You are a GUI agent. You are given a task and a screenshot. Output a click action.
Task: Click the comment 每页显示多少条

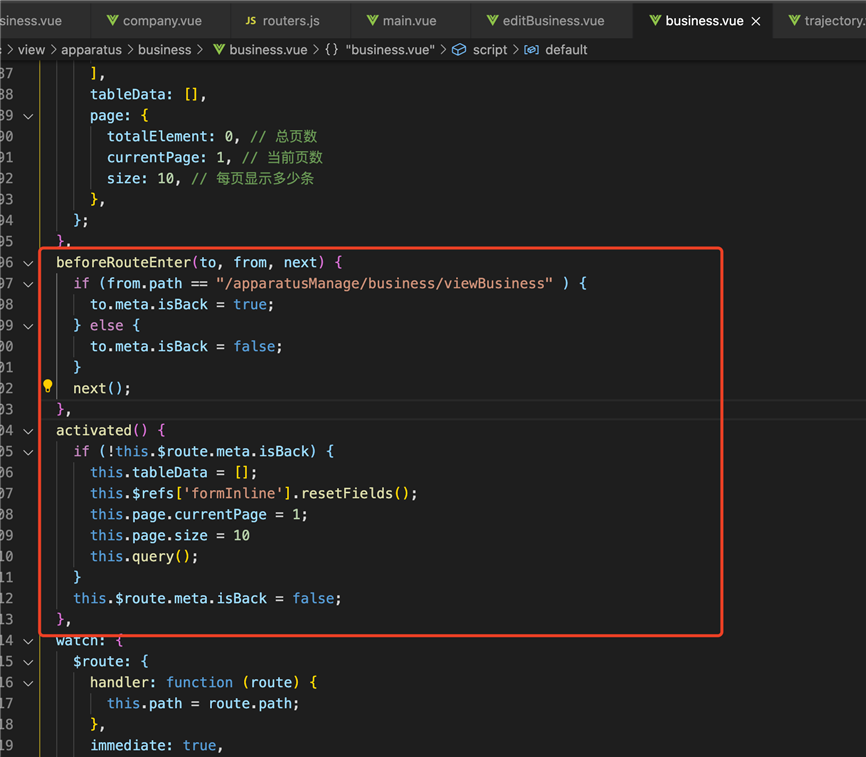tap(265, 178)
